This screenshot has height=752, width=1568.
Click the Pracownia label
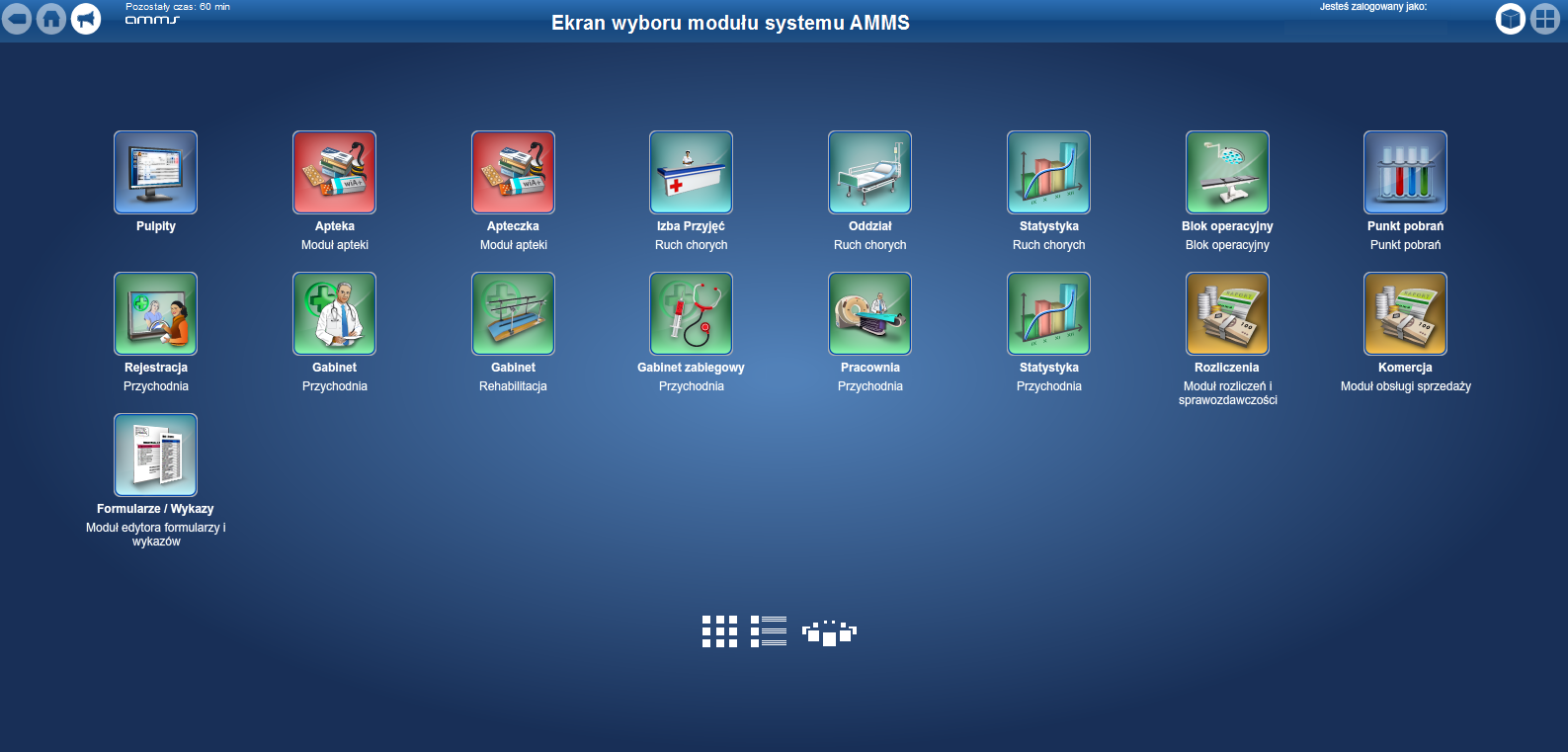869,368
